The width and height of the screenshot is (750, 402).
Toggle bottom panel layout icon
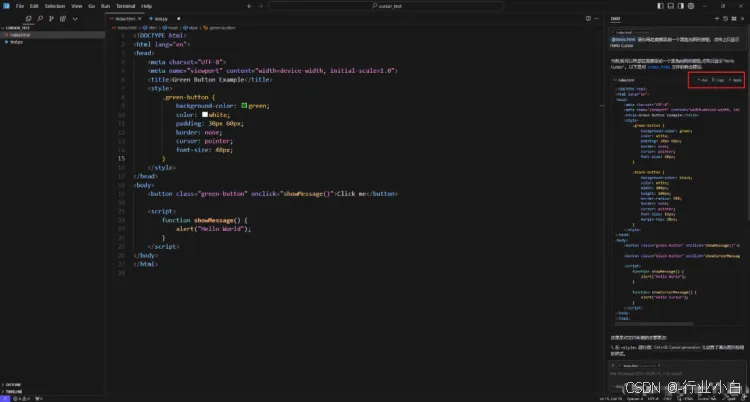pos(671,6)
